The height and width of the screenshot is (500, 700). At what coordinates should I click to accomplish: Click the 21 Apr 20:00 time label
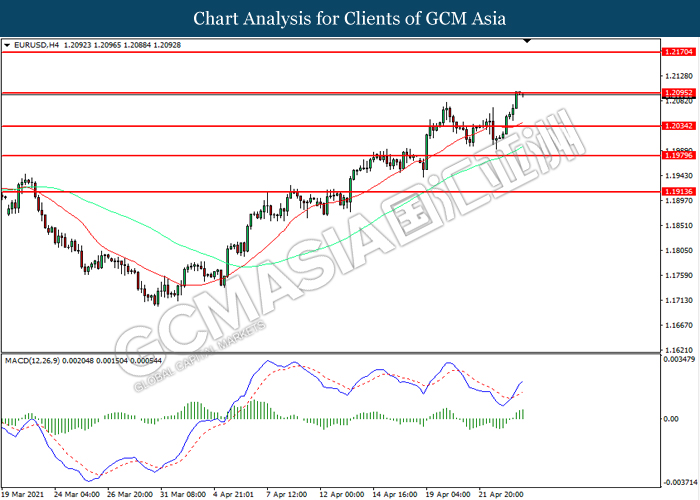(x=501, y=494)
